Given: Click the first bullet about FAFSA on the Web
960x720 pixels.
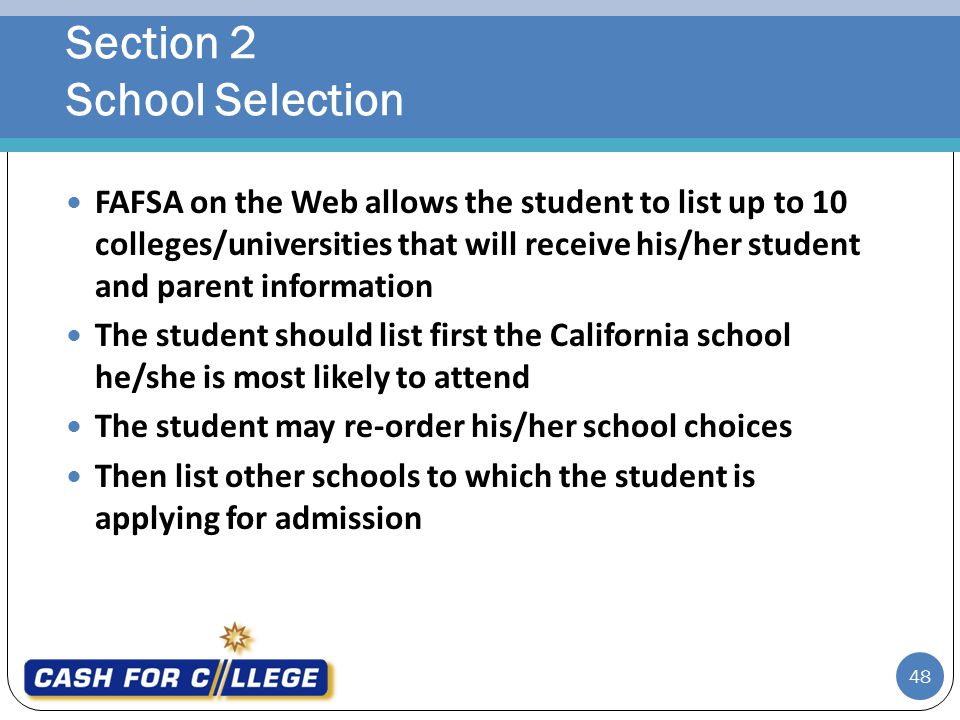Looking at the screenshot, I should 478,245.
